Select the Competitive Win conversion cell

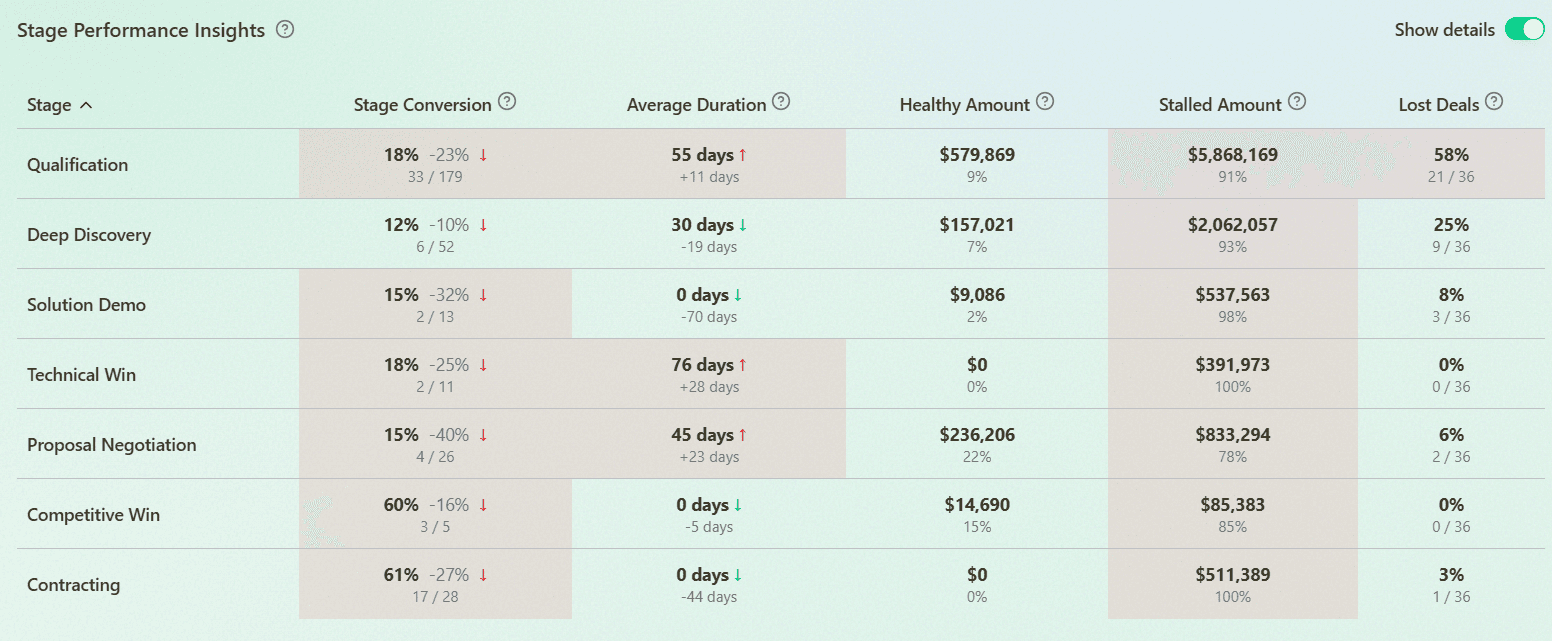point(435,513)
